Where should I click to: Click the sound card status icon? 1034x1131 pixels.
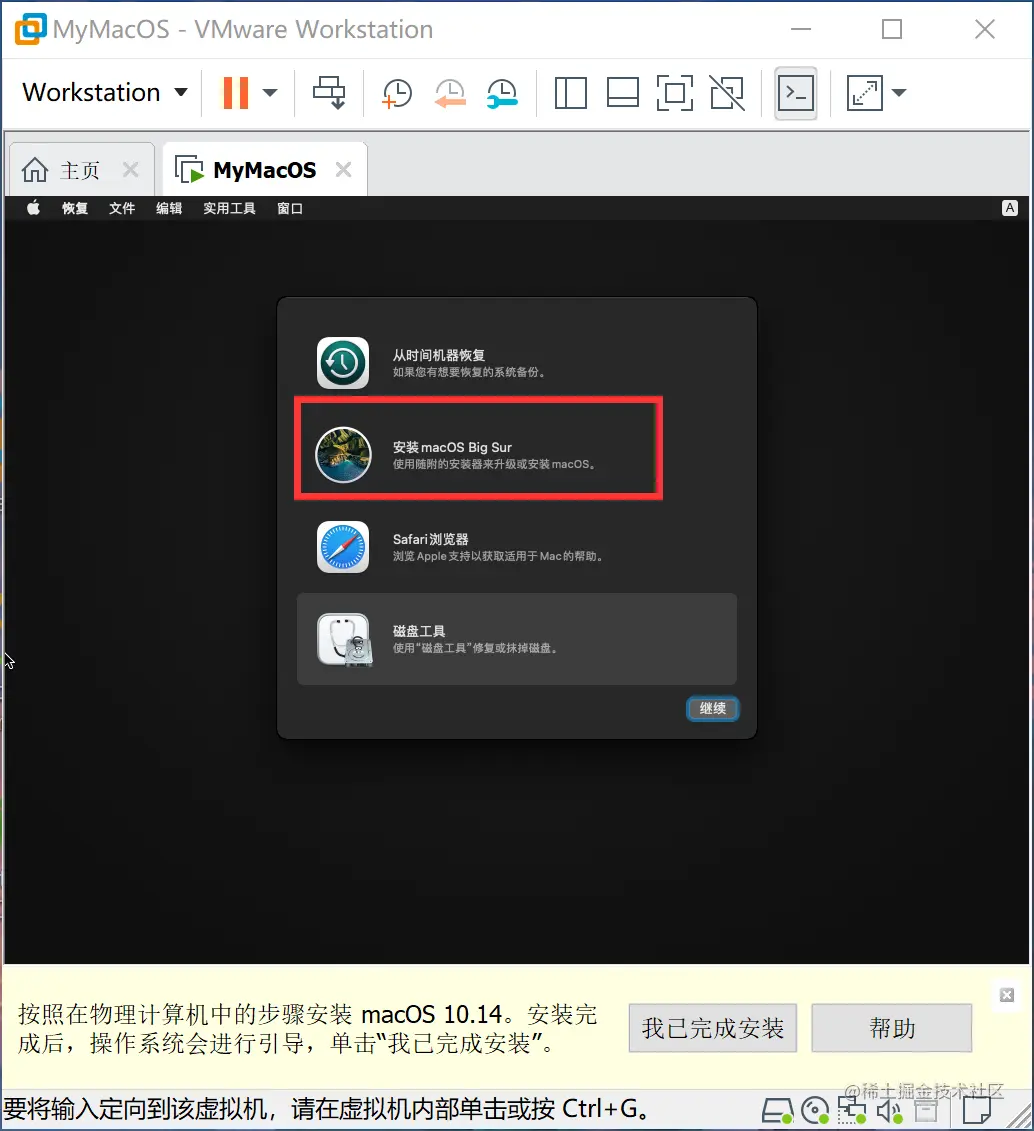coord(890,1112)
